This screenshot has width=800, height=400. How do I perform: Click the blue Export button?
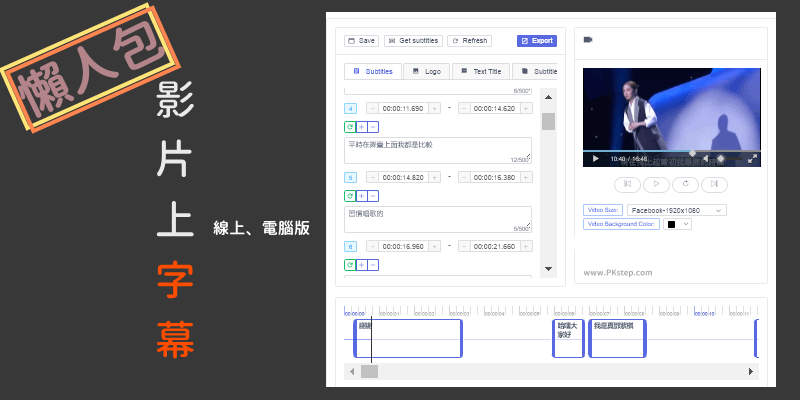[x=537, y=41]
